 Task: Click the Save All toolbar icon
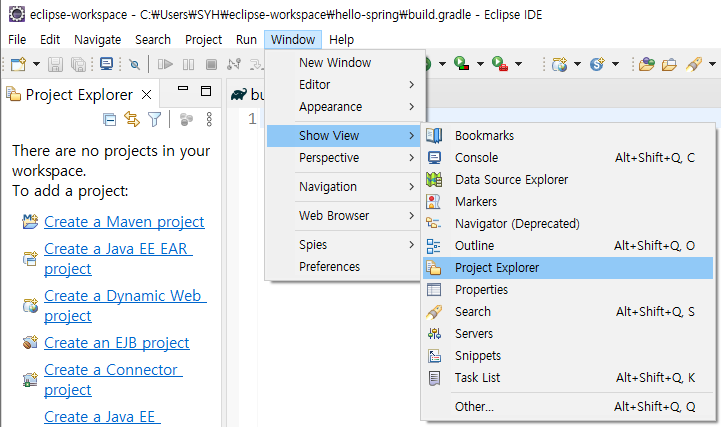pyautogui.click(x=78, y=64)
